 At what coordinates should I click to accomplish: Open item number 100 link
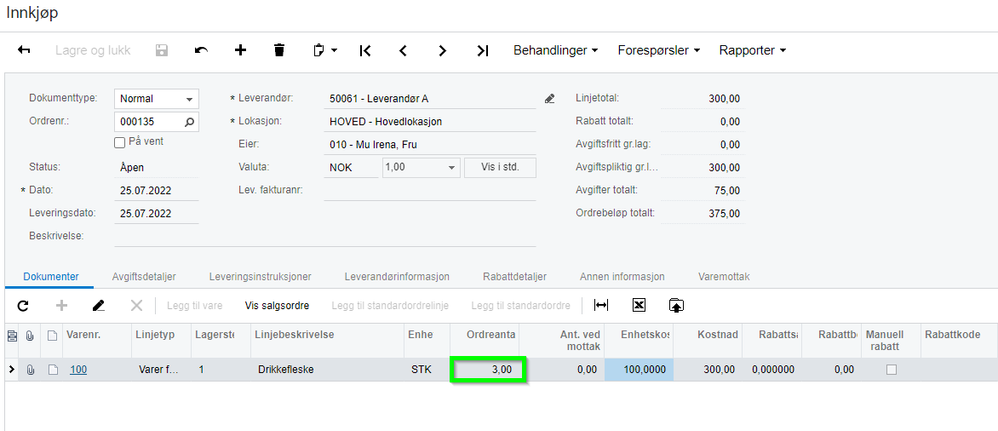(78, 369)
